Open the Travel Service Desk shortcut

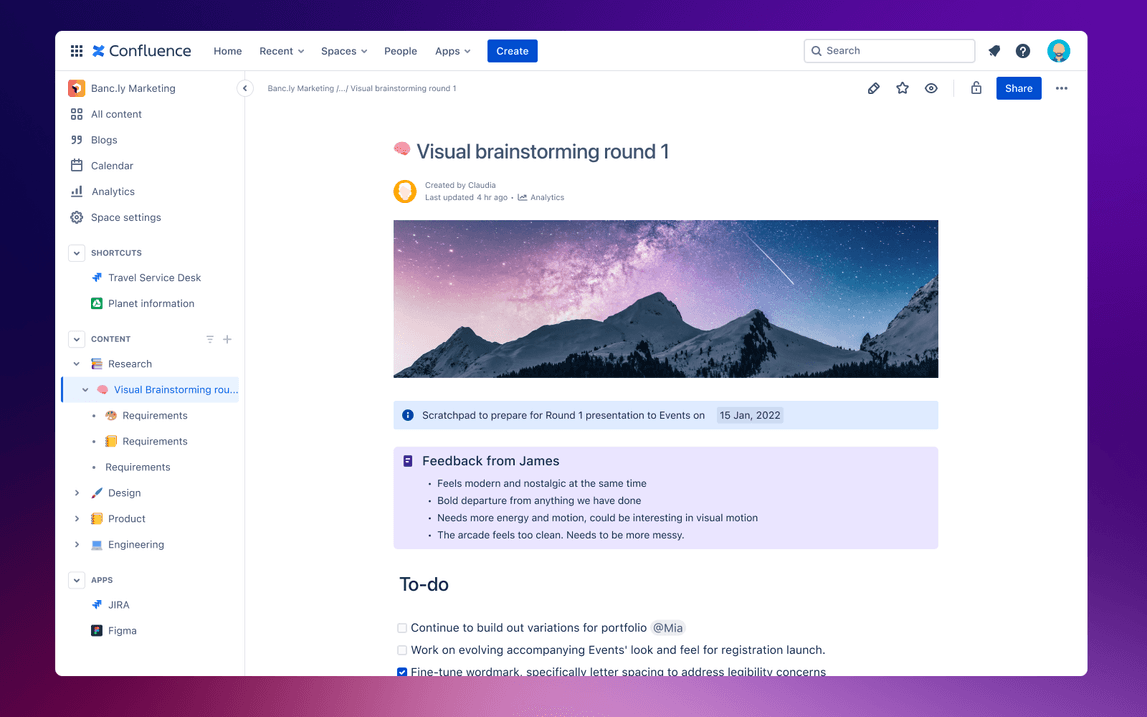pyautogui.click(x=156, y=277)
